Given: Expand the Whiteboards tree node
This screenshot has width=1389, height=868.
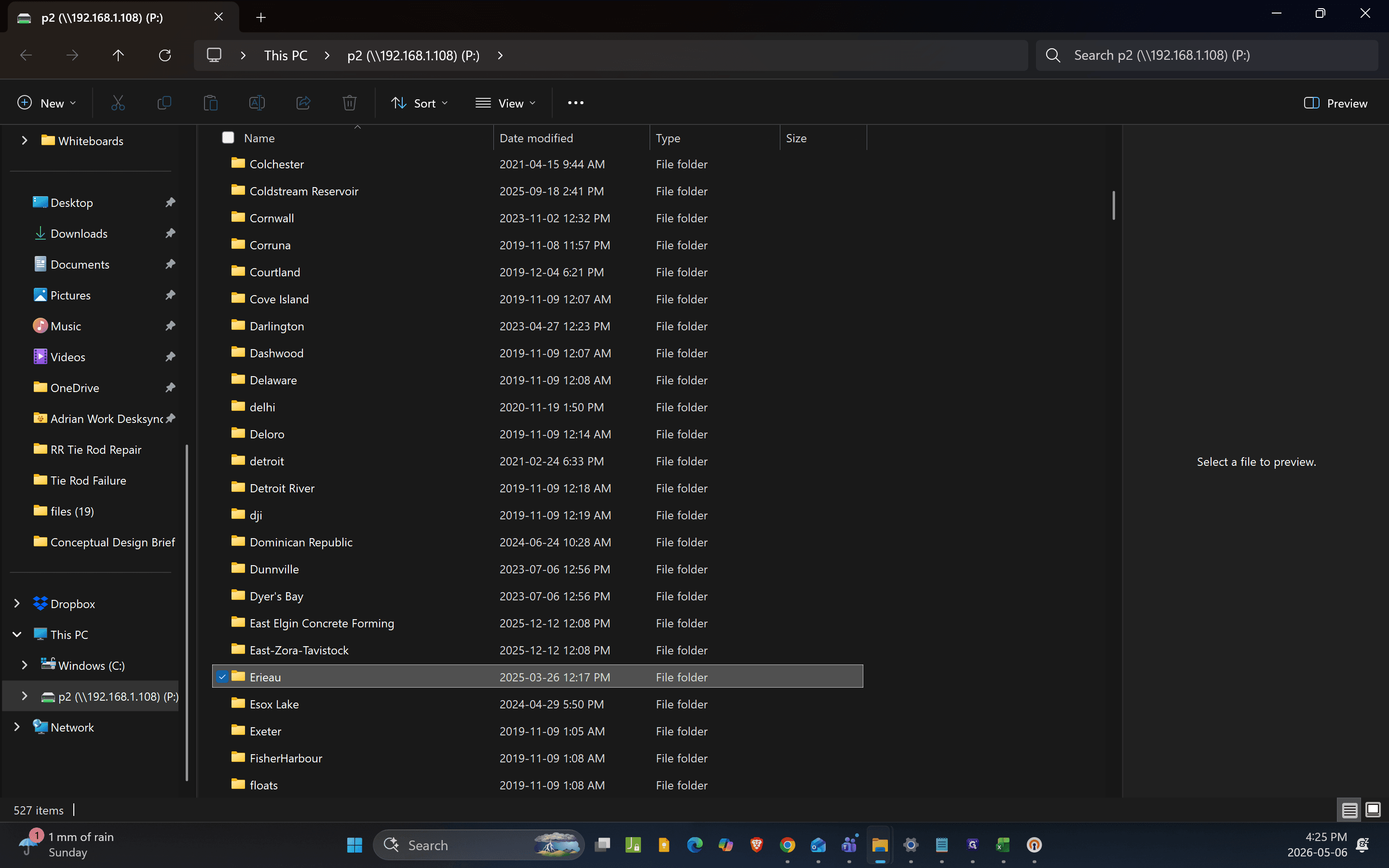Looking at the screenshot, I should 24,141.
